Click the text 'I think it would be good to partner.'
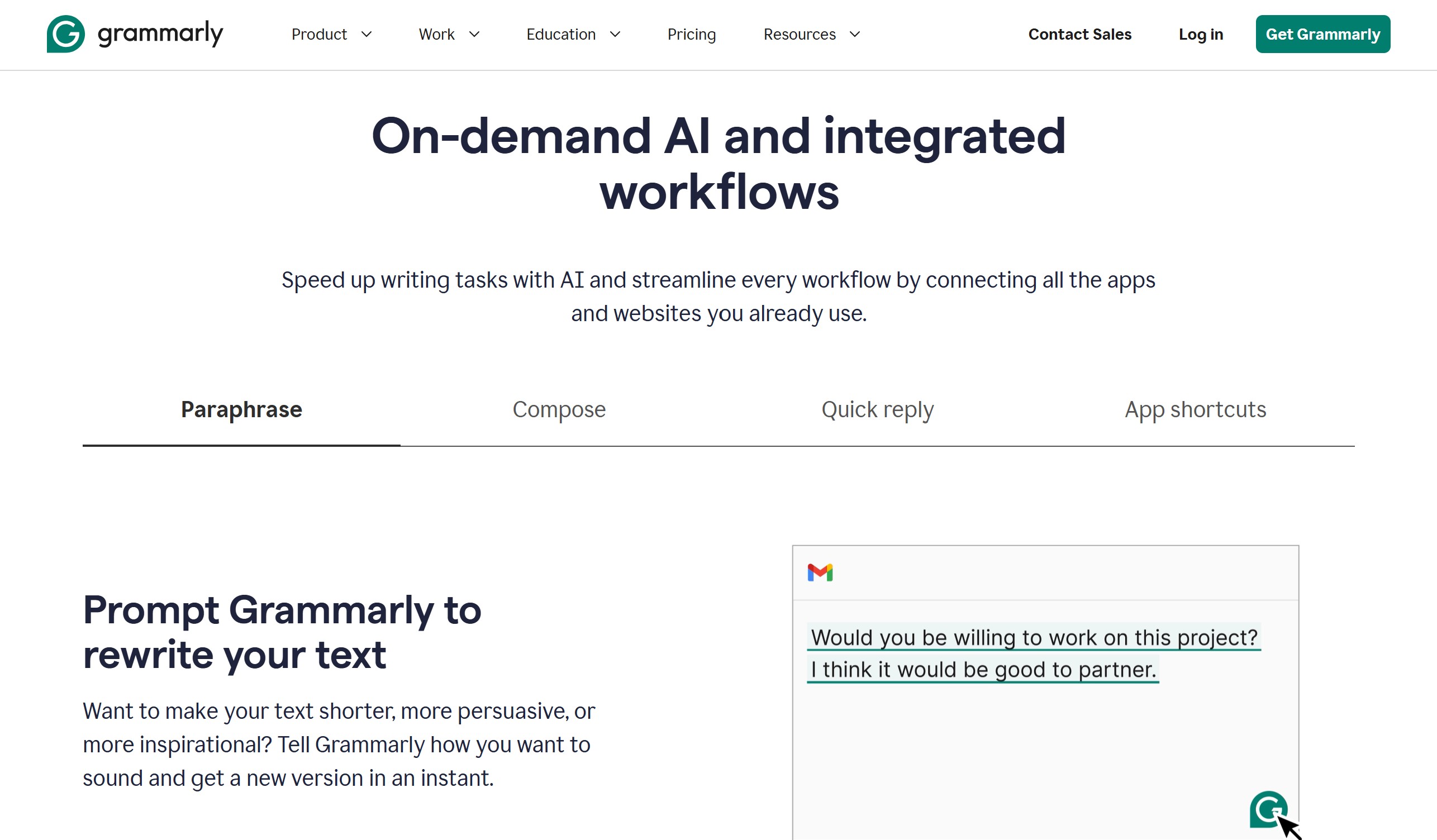This screenshot has height=840, width=1437. 983,670
